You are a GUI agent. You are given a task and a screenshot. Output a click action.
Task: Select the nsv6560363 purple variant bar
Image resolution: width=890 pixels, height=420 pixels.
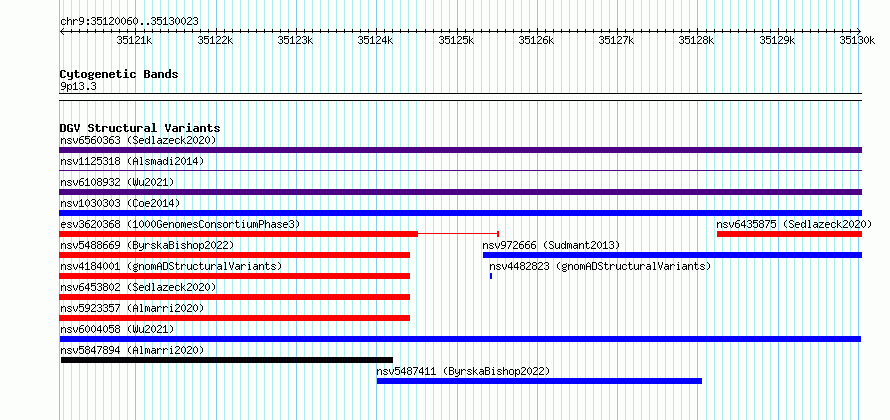pyautogui.click(x=460, y=150)
